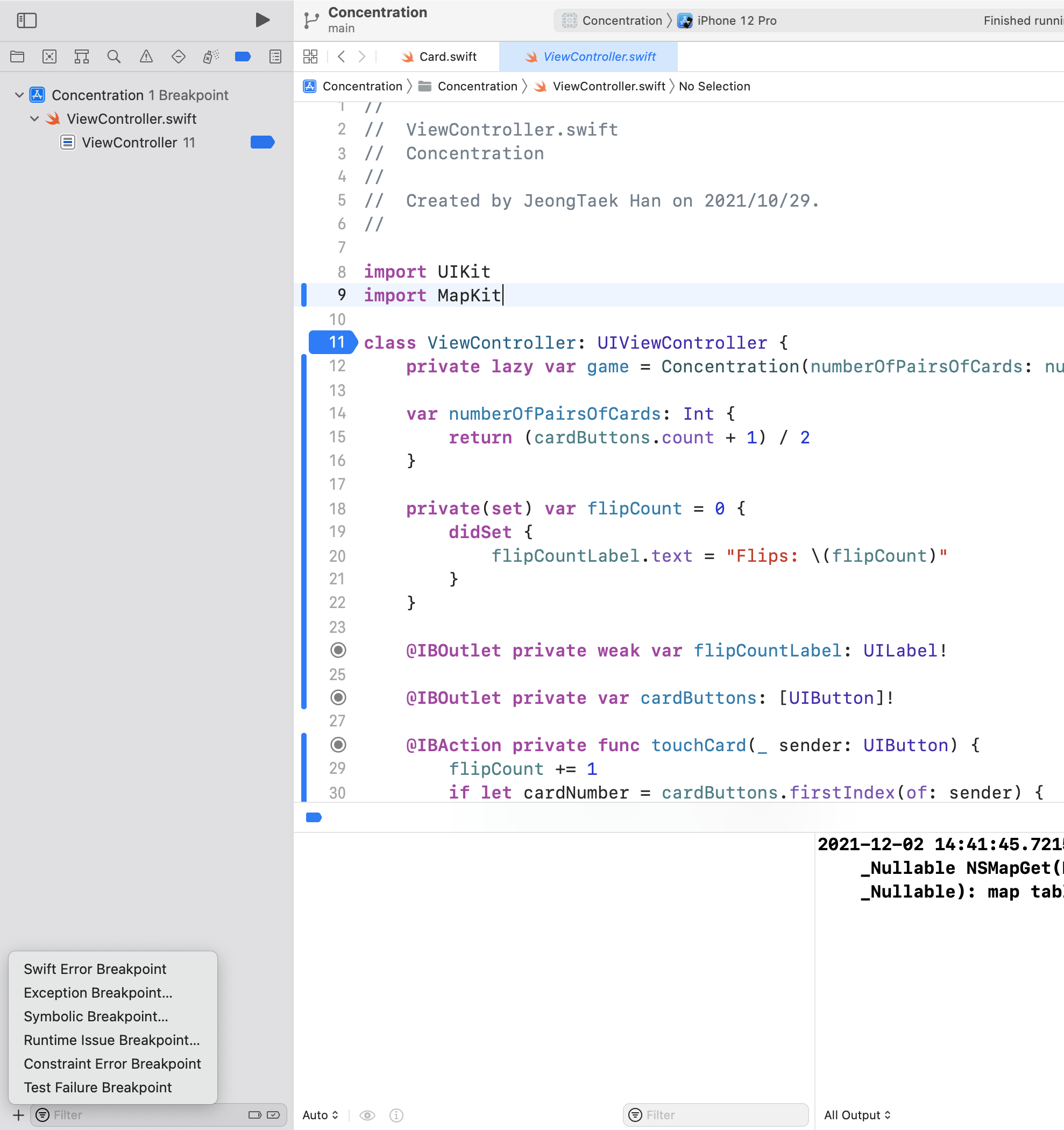Click the iPhone 12 Pro destination
Viewport: 1064px width, 1130px height.
736,20
